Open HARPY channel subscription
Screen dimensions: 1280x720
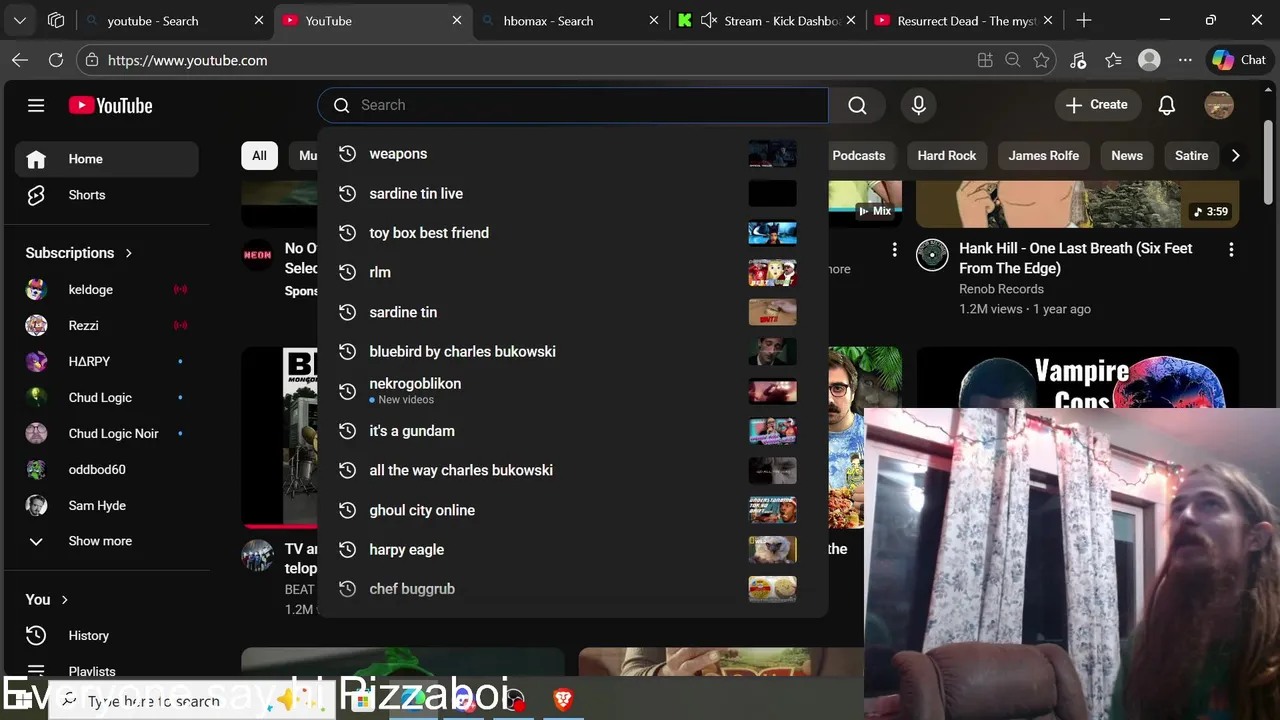106,362
